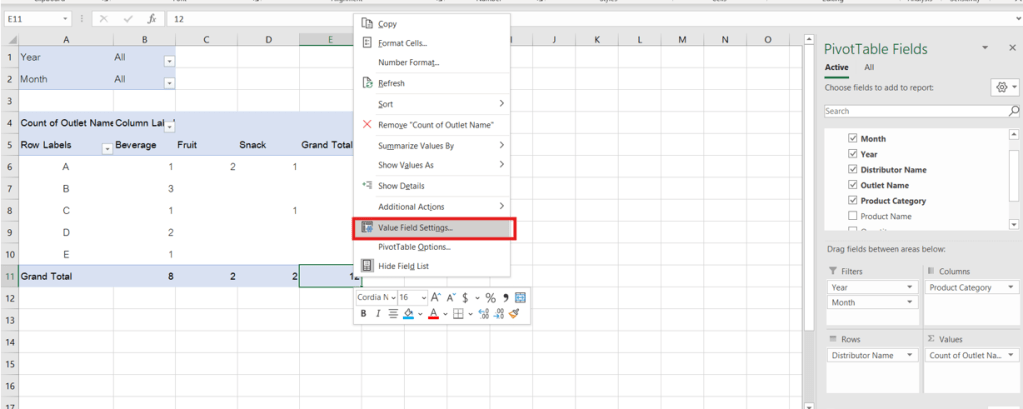Click Bold in the mini toolbar
Image resolution: width=1023 pixels, height=409 pixels.
(365, 314)
